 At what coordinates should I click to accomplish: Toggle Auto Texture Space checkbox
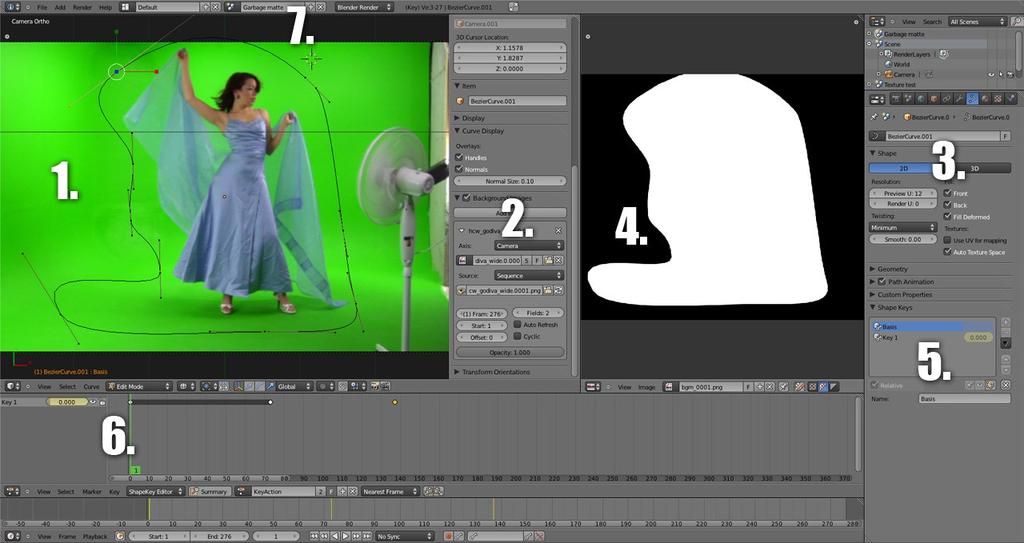(x=948, y=252)
